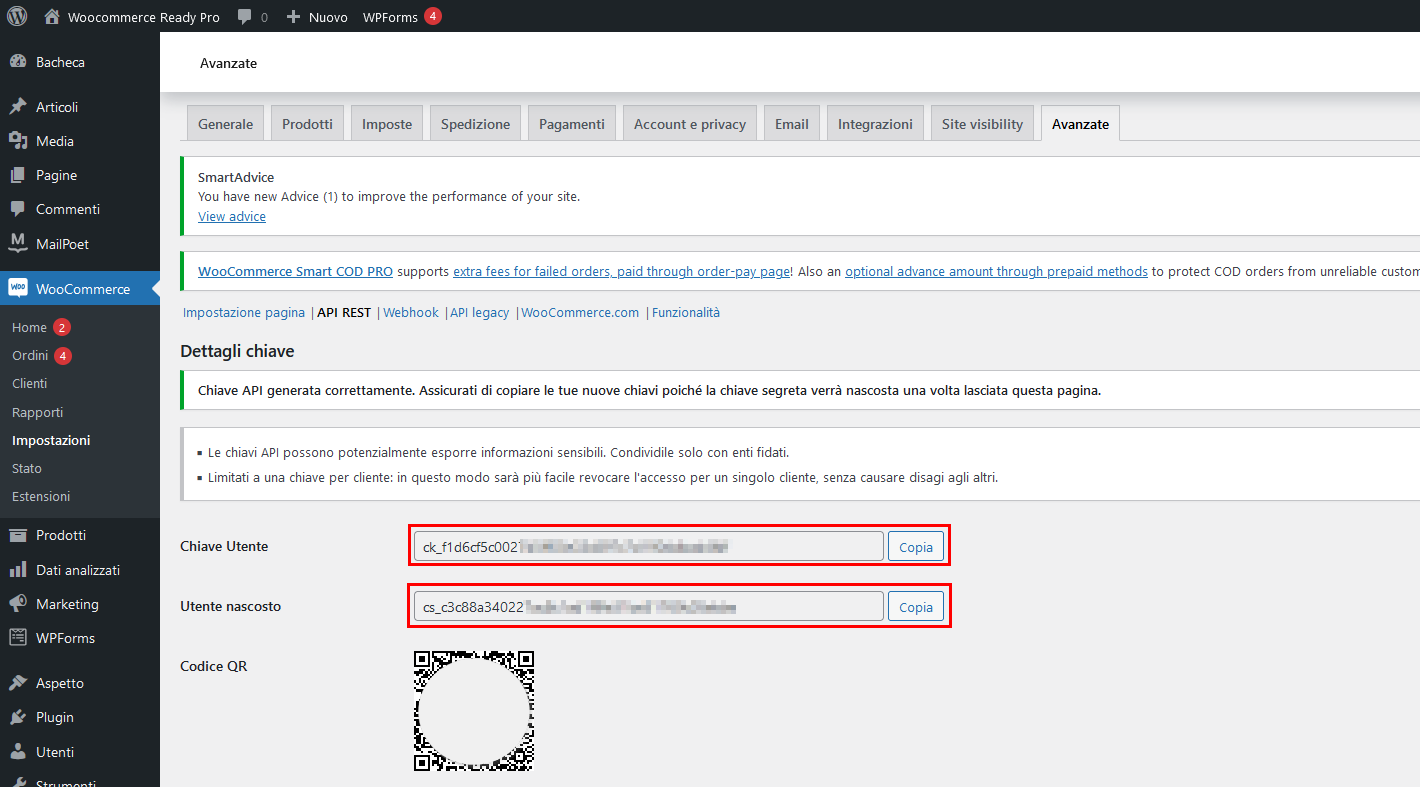Switch to the Imposte tab
Screen dimensions: 1420x787
387,124
